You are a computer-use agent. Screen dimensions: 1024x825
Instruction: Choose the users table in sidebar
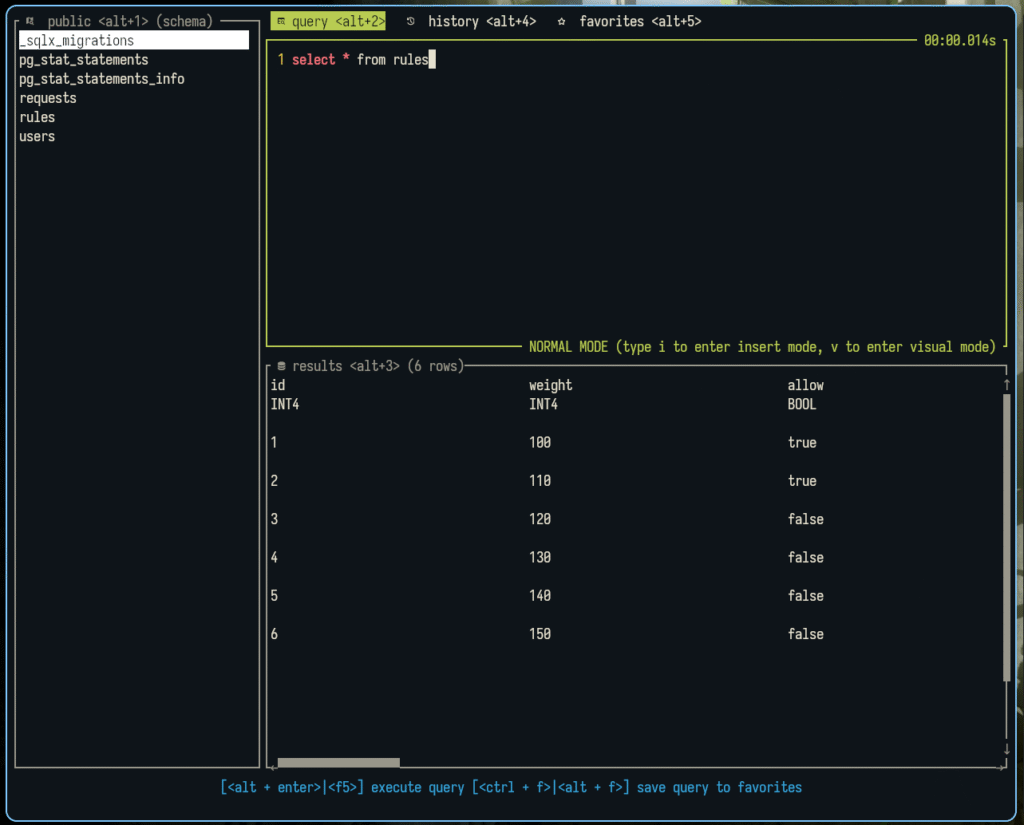tap(37, 136)
